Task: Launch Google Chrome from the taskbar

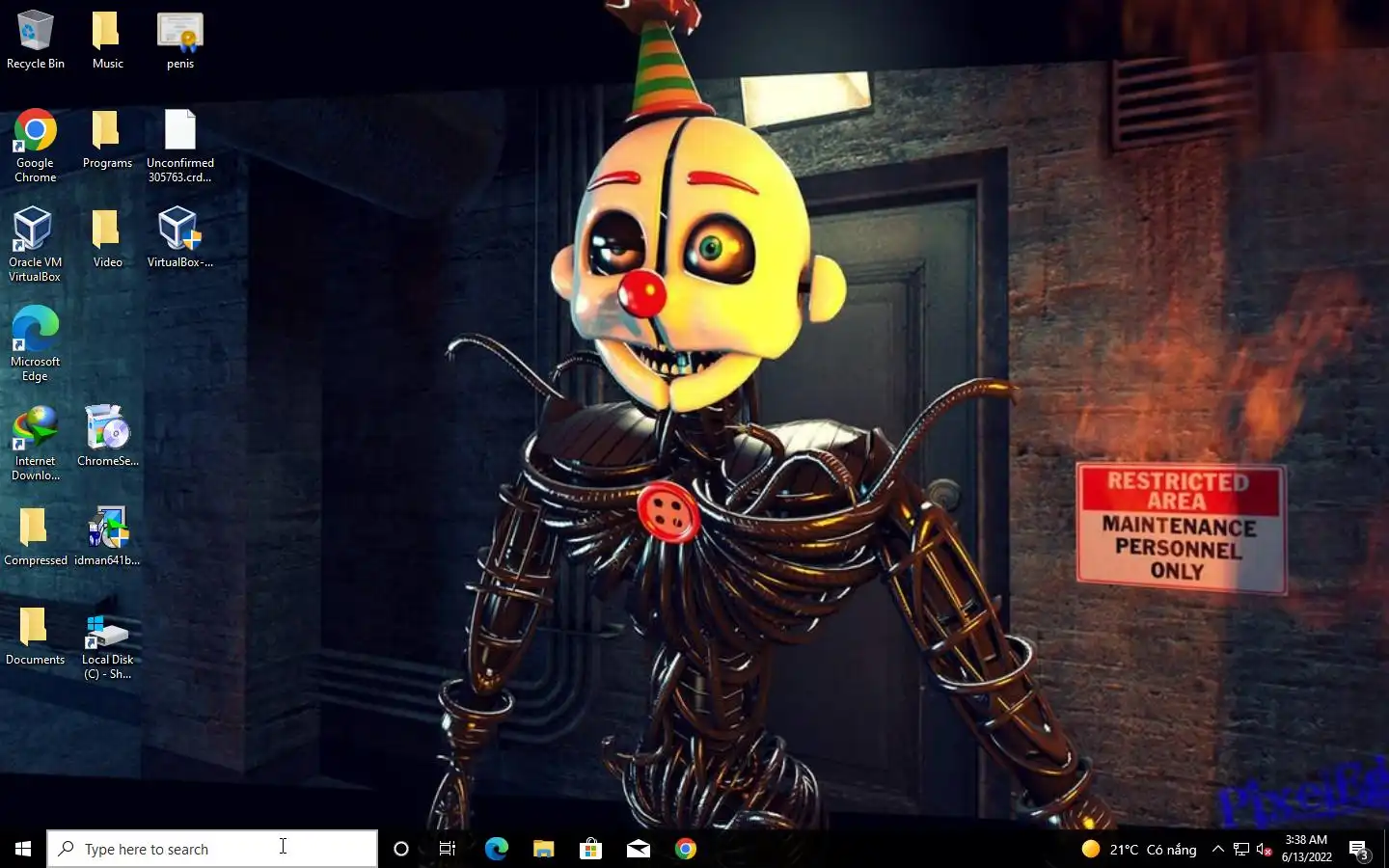Action: (x=685, y=849)
